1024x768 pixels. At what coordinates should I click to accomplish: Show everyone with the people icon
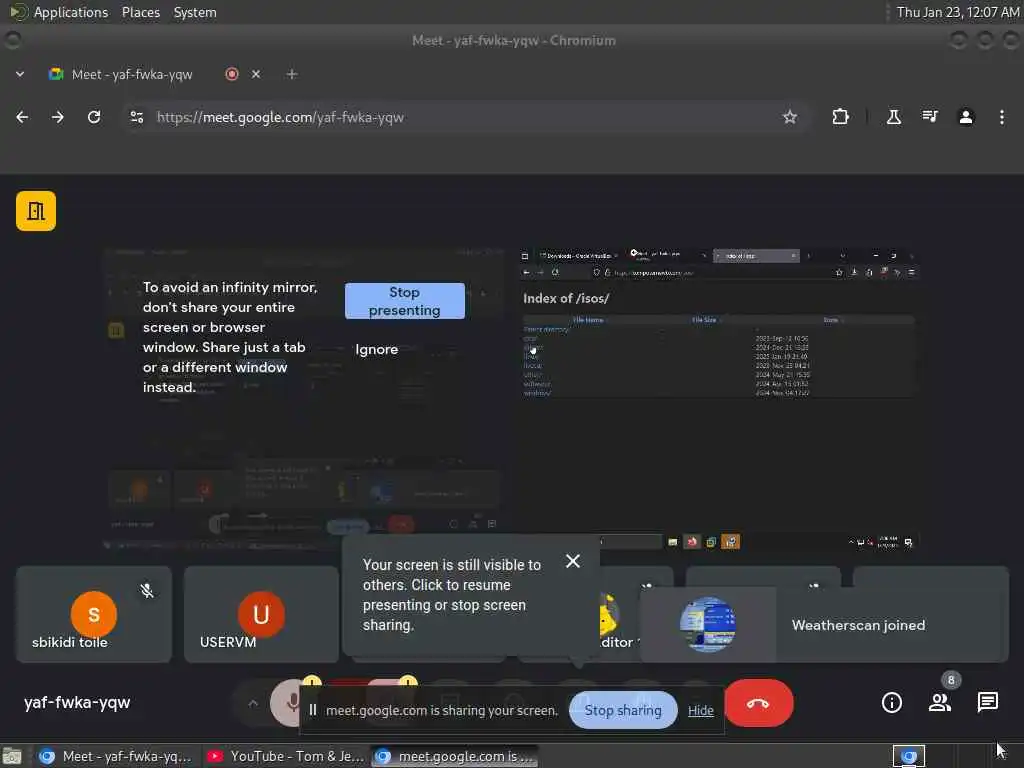point(940,702)
